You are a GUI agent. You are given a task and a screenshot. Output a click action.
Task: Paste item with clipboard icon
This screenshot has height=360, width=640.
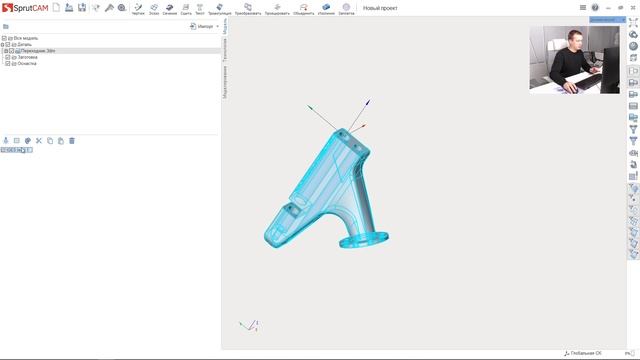coord(61,141)
